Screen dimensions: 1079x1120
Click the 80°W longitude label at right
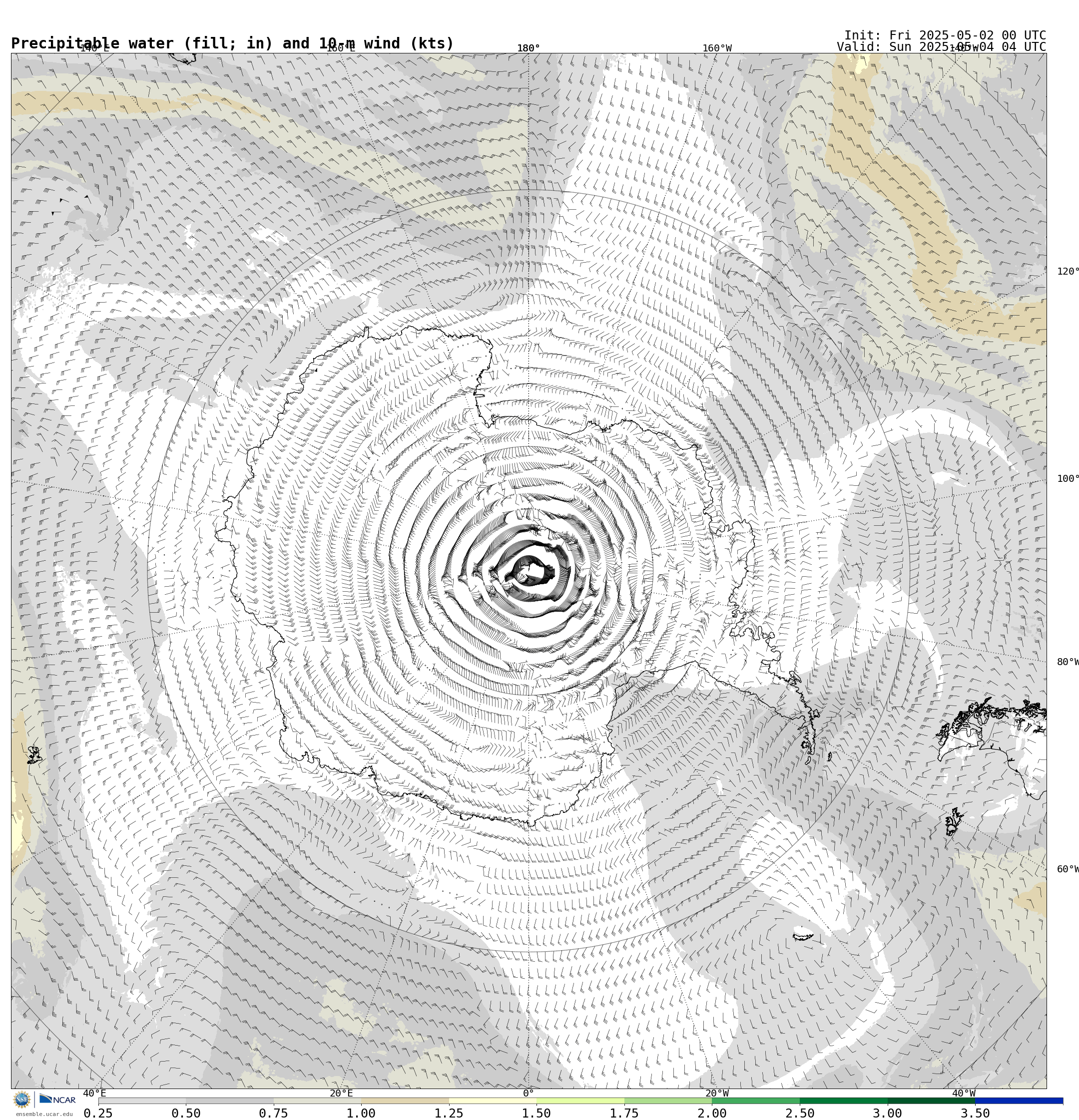pos(1068,662)
